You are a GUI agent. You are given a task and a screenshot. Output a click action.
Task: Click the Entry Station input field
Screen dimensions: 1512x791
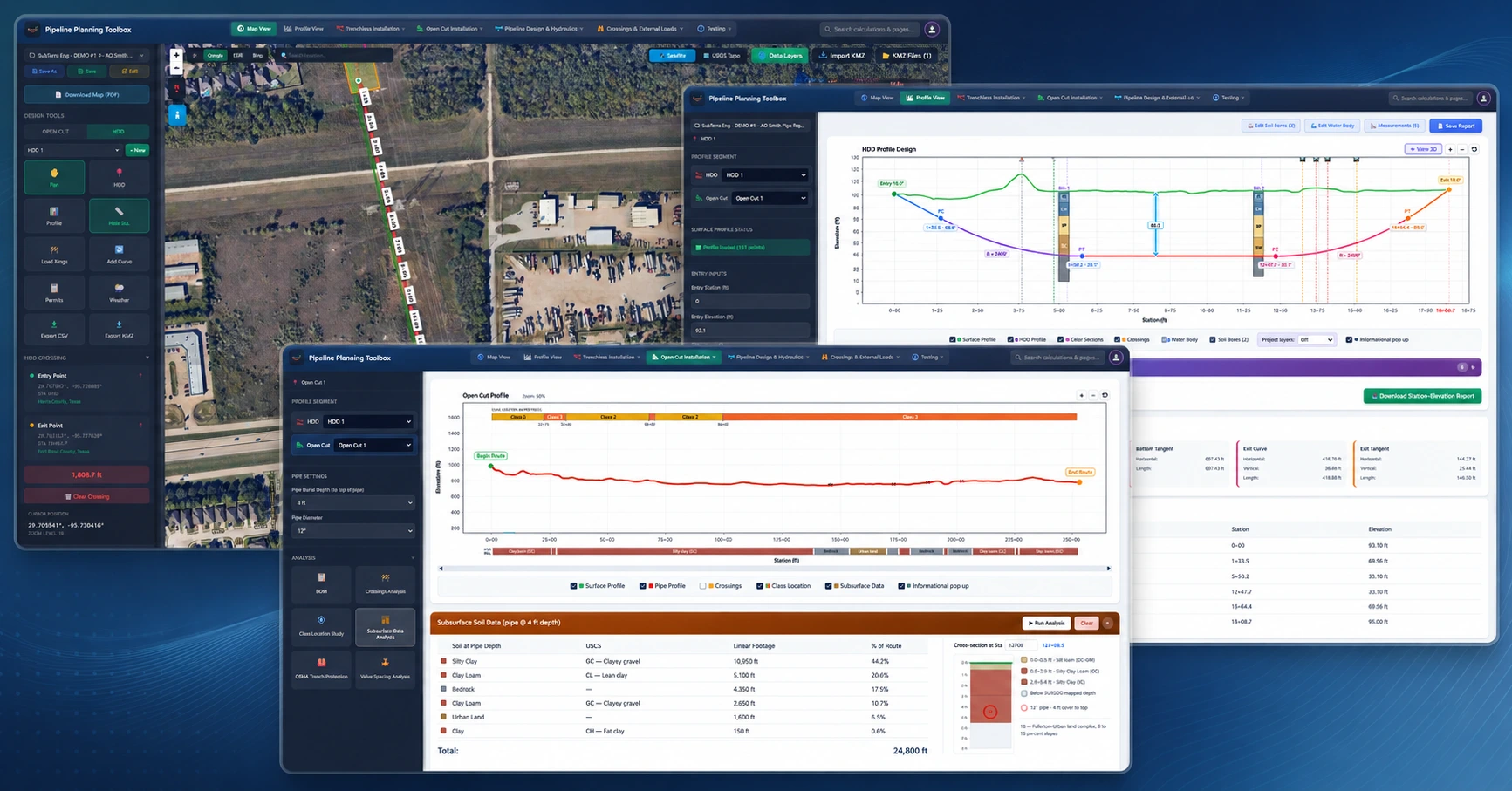(749, 301)
